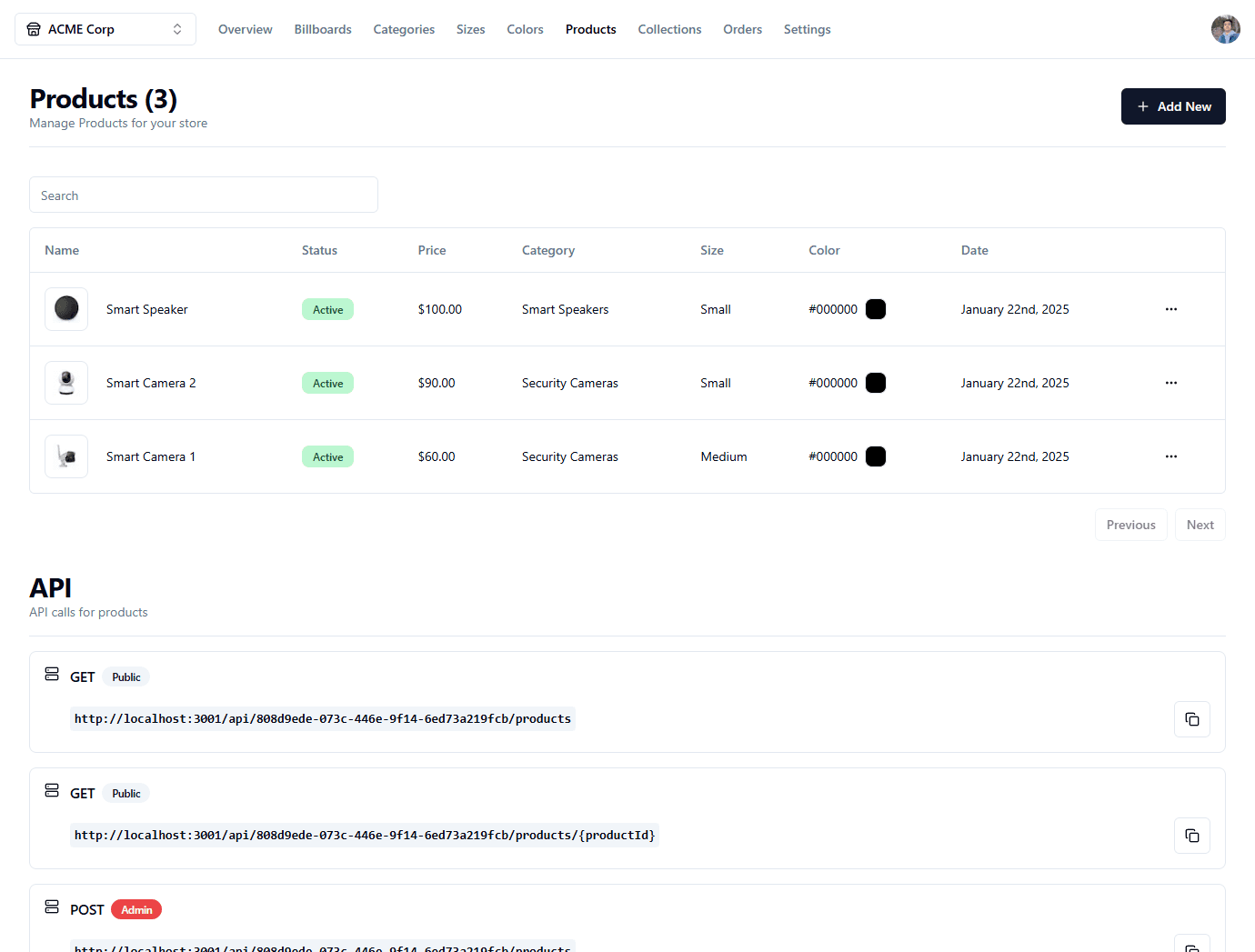Open the actions menu for Smart Camera 1
Viewport: 1255px width, 952px height.
(x=1170, y=456)
